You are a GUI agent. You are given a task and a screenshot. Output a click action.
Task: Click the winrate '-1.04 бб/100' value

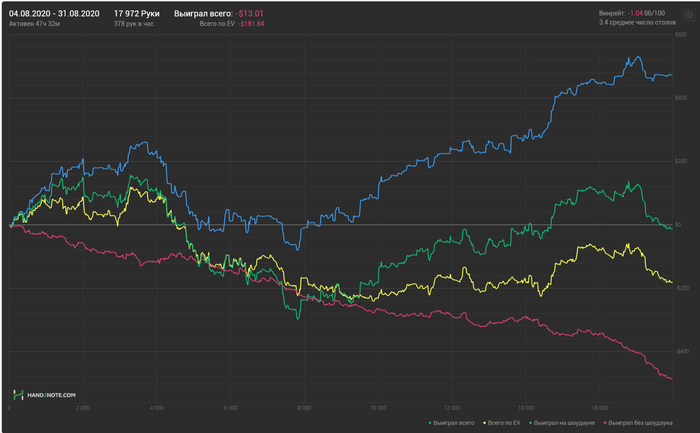point(646,13)
